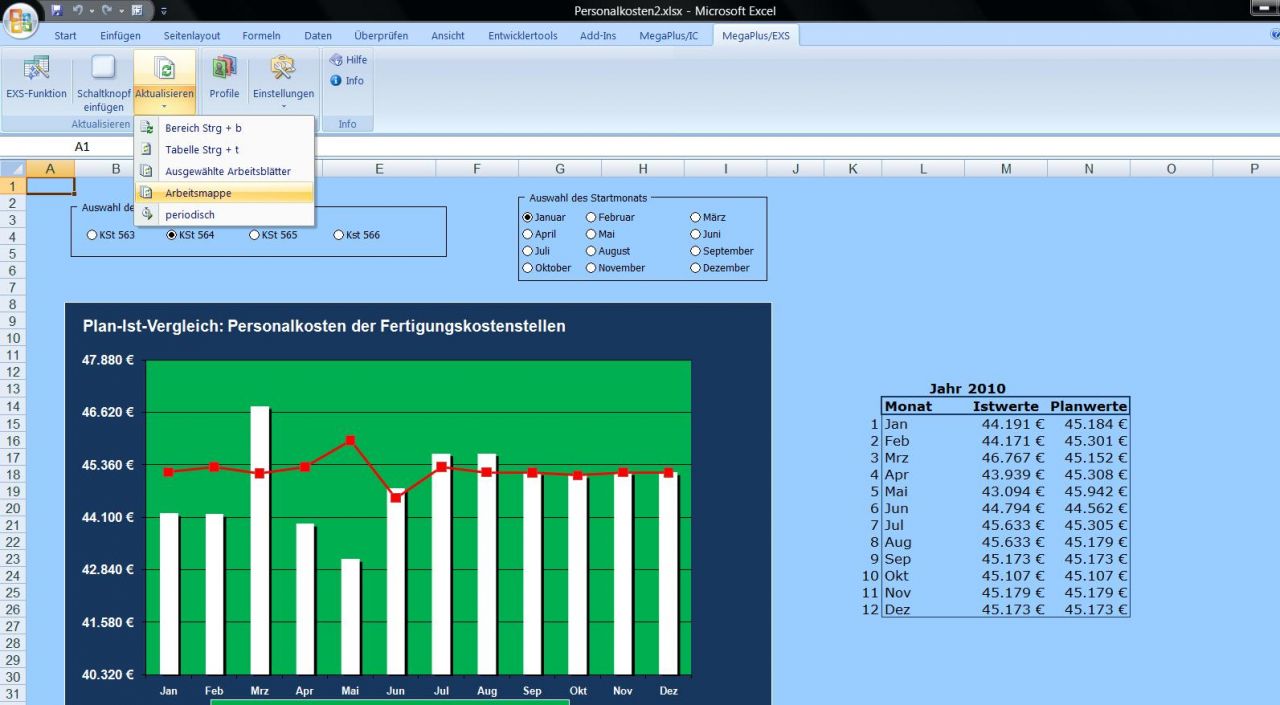Open the EXS-Funktion tool

tap(36, 78)
